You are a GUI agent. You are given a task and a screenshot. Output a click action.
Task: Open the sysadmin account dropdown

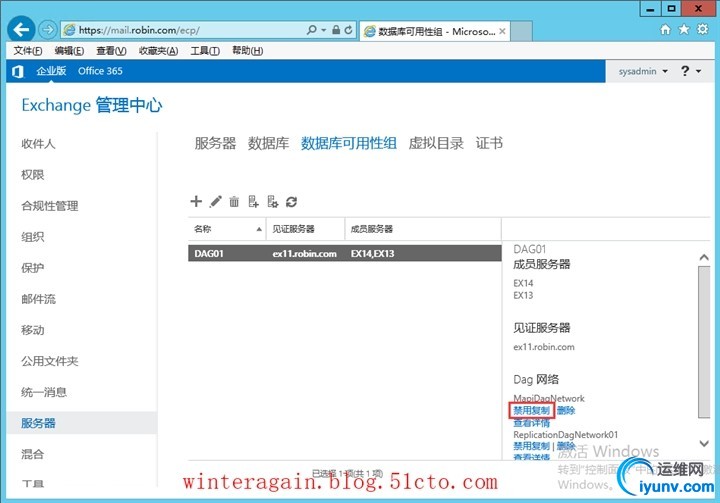pyautogui.click(x=643, y=71)
